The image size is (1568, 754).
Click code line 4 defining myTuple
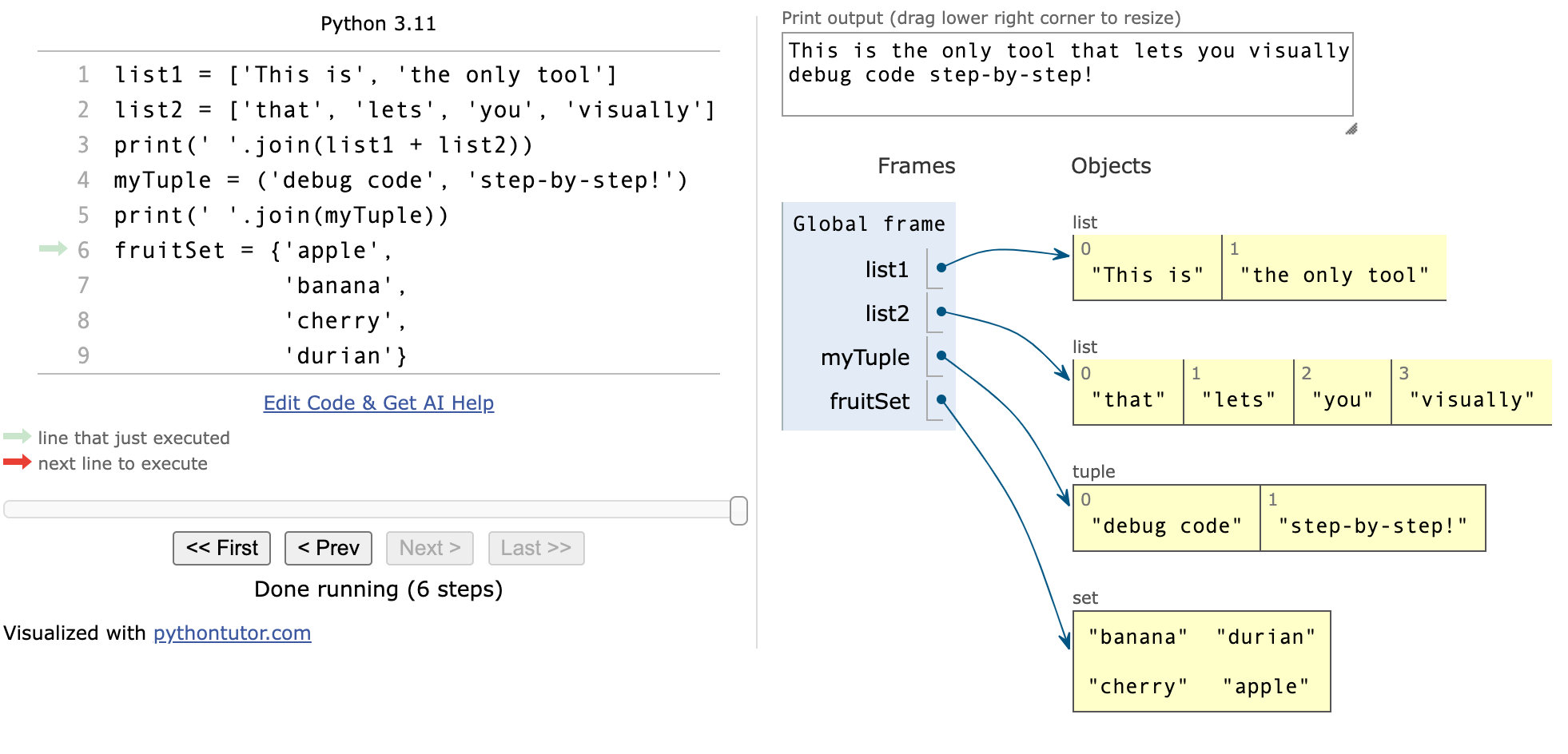point(401,180)
